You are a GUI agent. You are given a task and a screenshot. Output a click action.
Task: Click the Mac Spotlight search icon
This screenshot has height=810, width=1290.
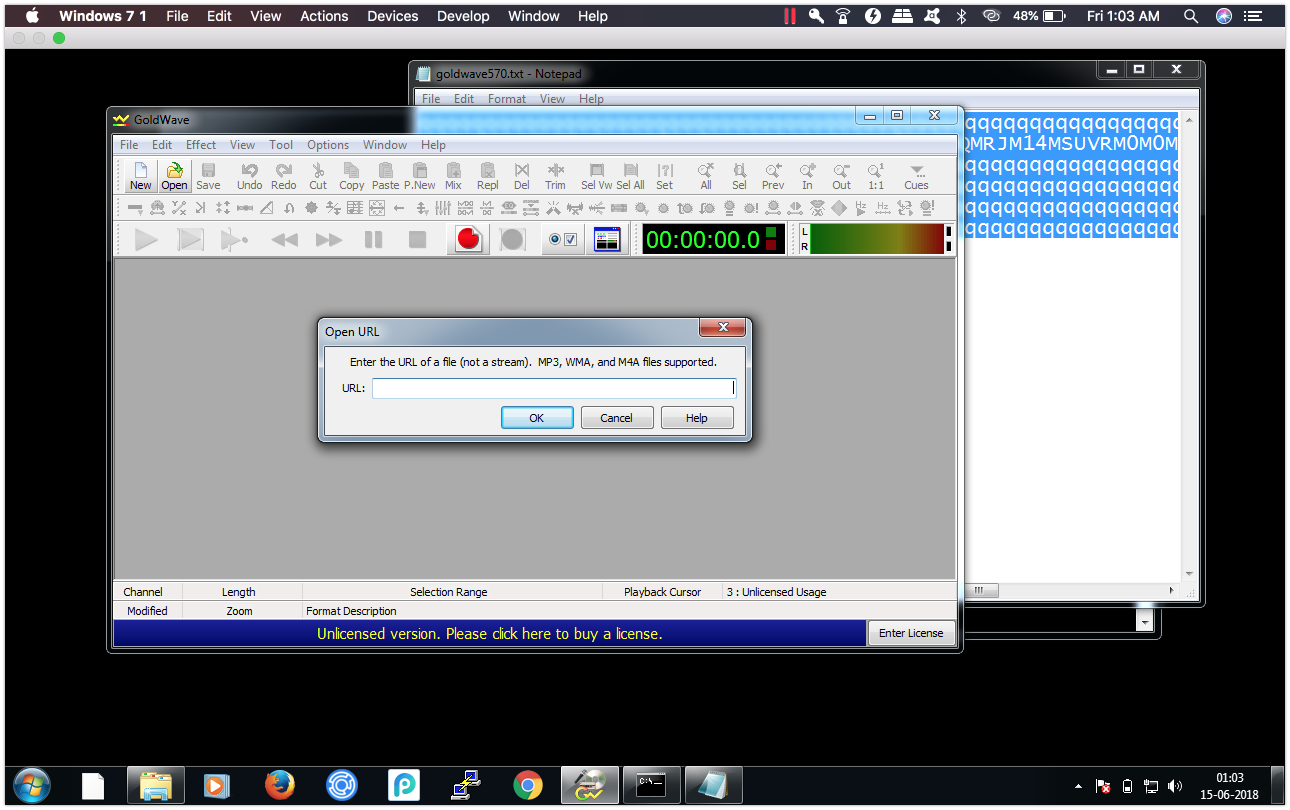tap(1190, 16)
